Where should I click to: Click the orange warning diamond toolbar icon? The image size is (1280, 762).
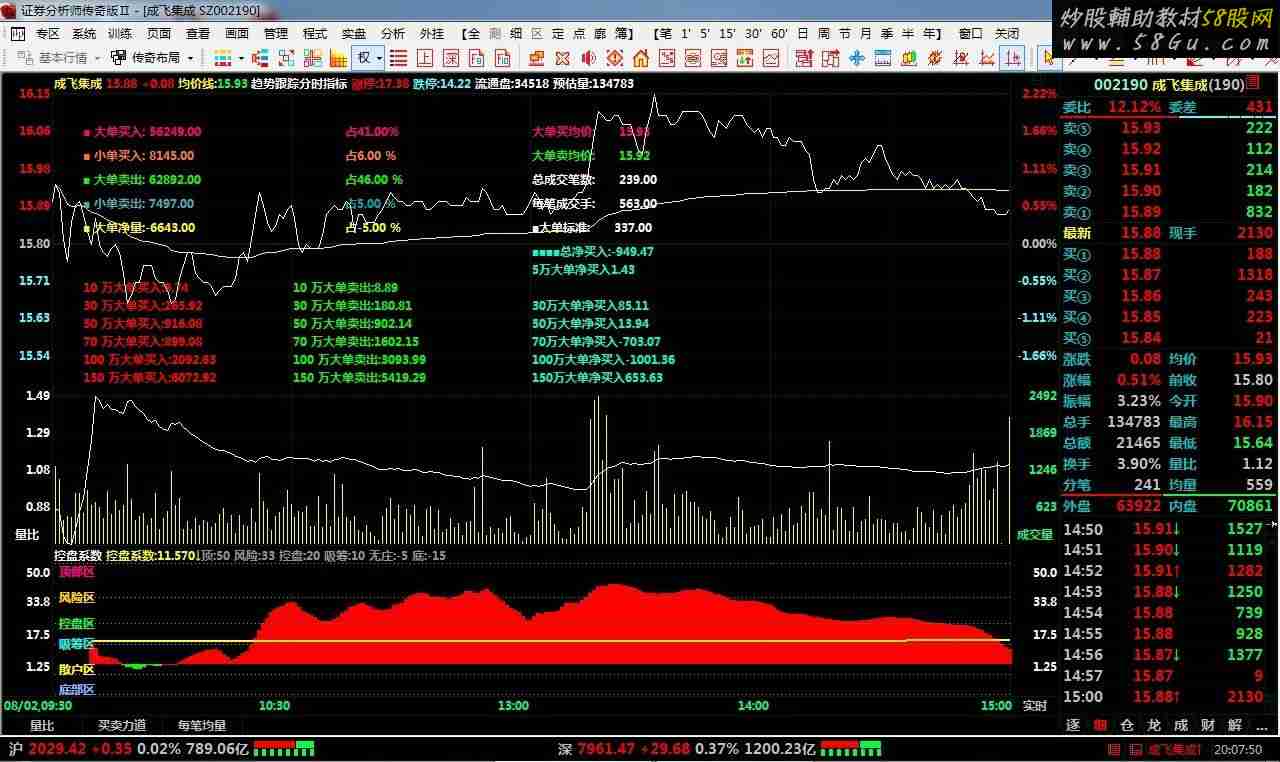[615, 58]
